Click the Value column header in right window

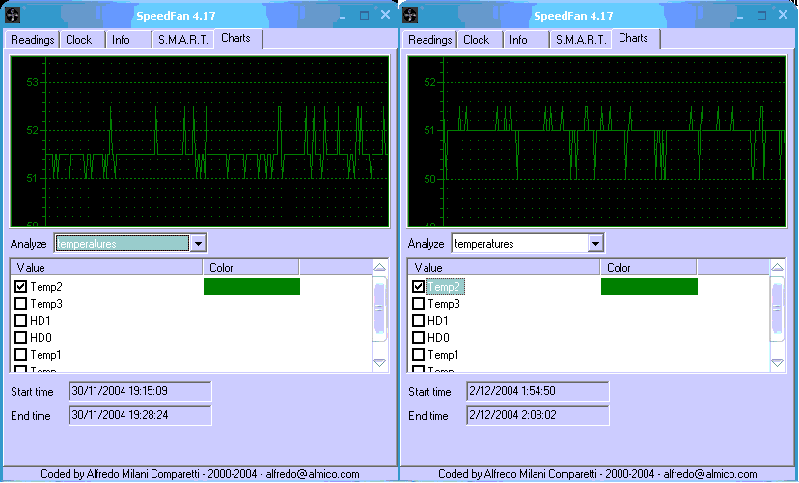pyautogui.click(x=504, y=267)
